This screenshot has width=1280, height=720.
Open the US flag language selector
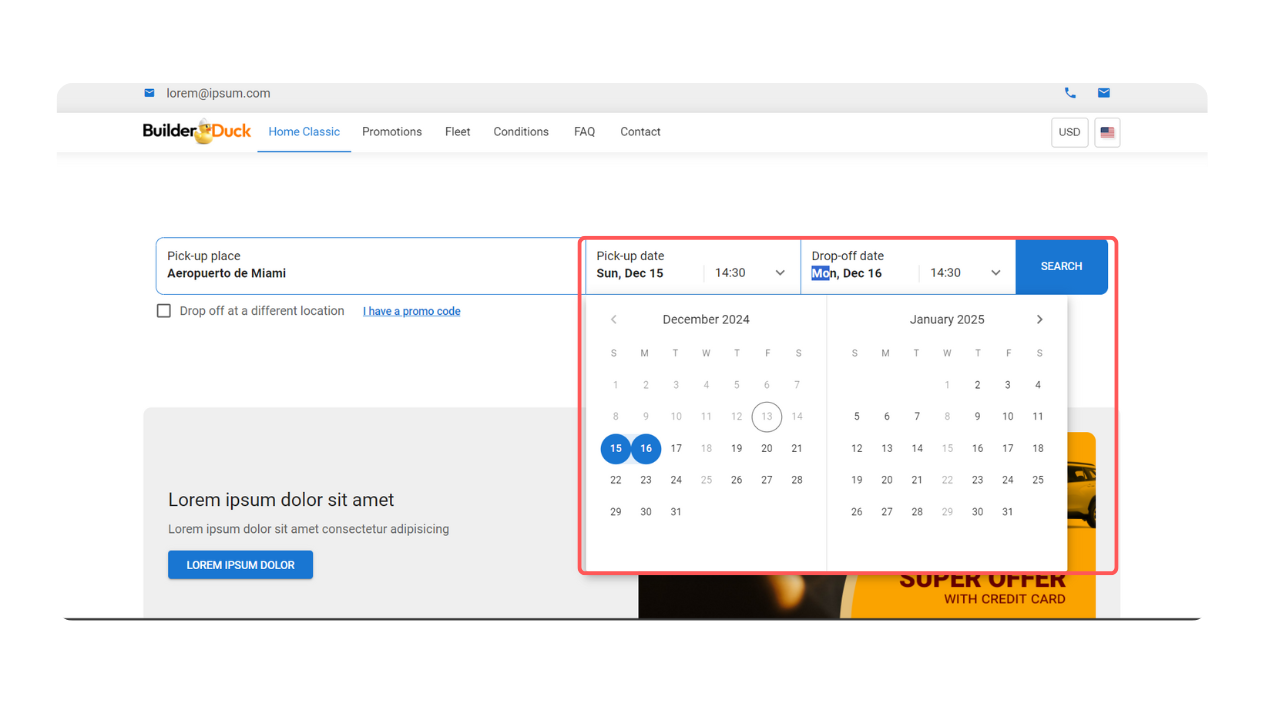(1107, 132)
